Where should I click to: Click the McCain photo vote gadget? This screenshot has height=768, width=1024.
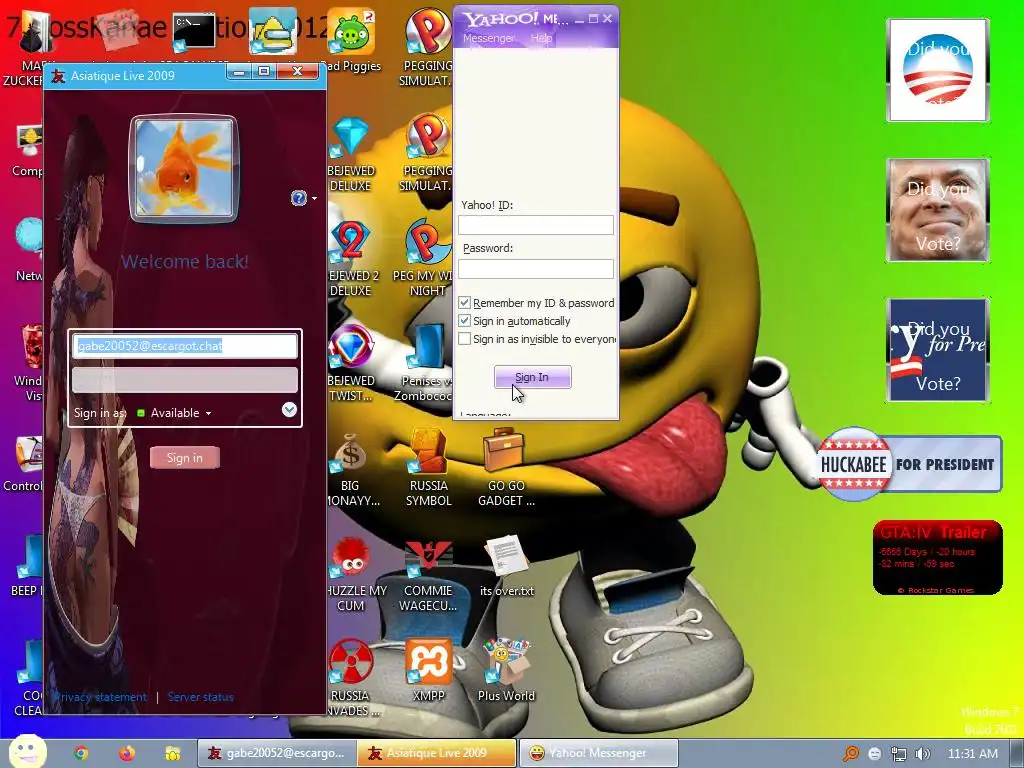tap(938, 210)
